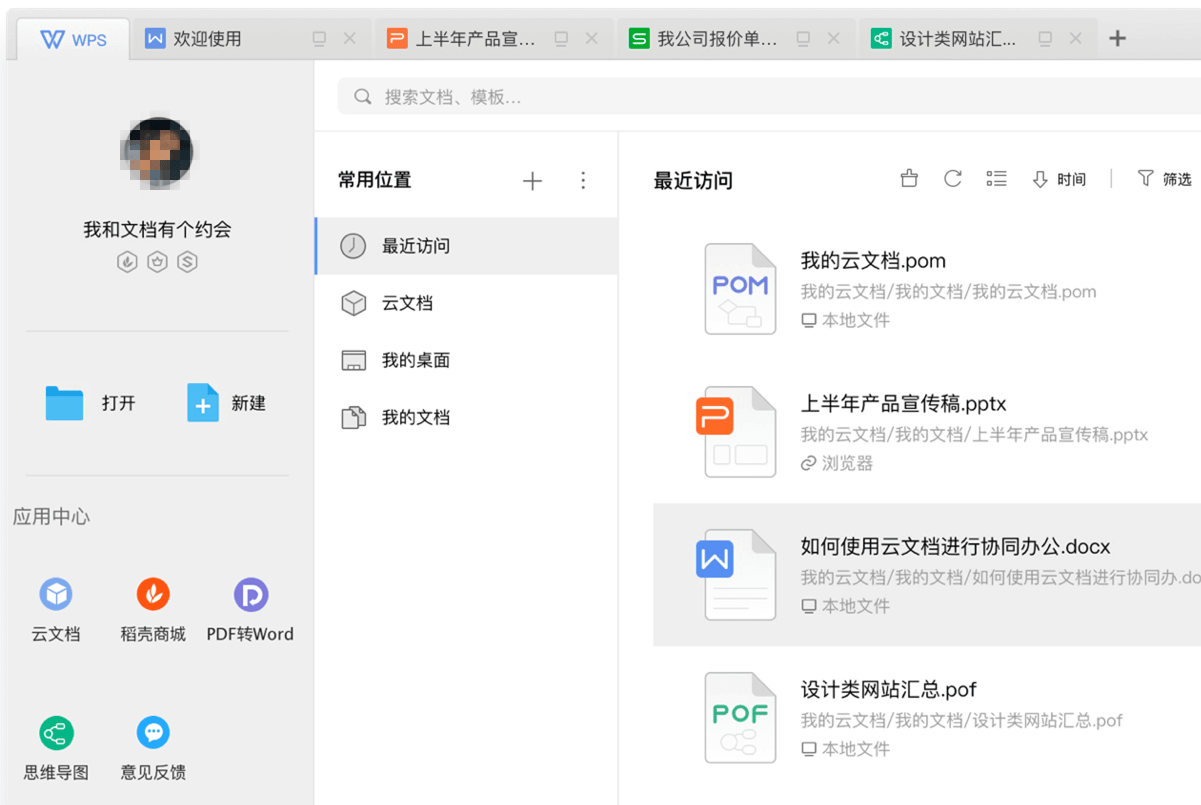This screenshot has width=1201, height=805.
Task: Open 意见反馈 to send feedback
Action: (x=152, y=745)
